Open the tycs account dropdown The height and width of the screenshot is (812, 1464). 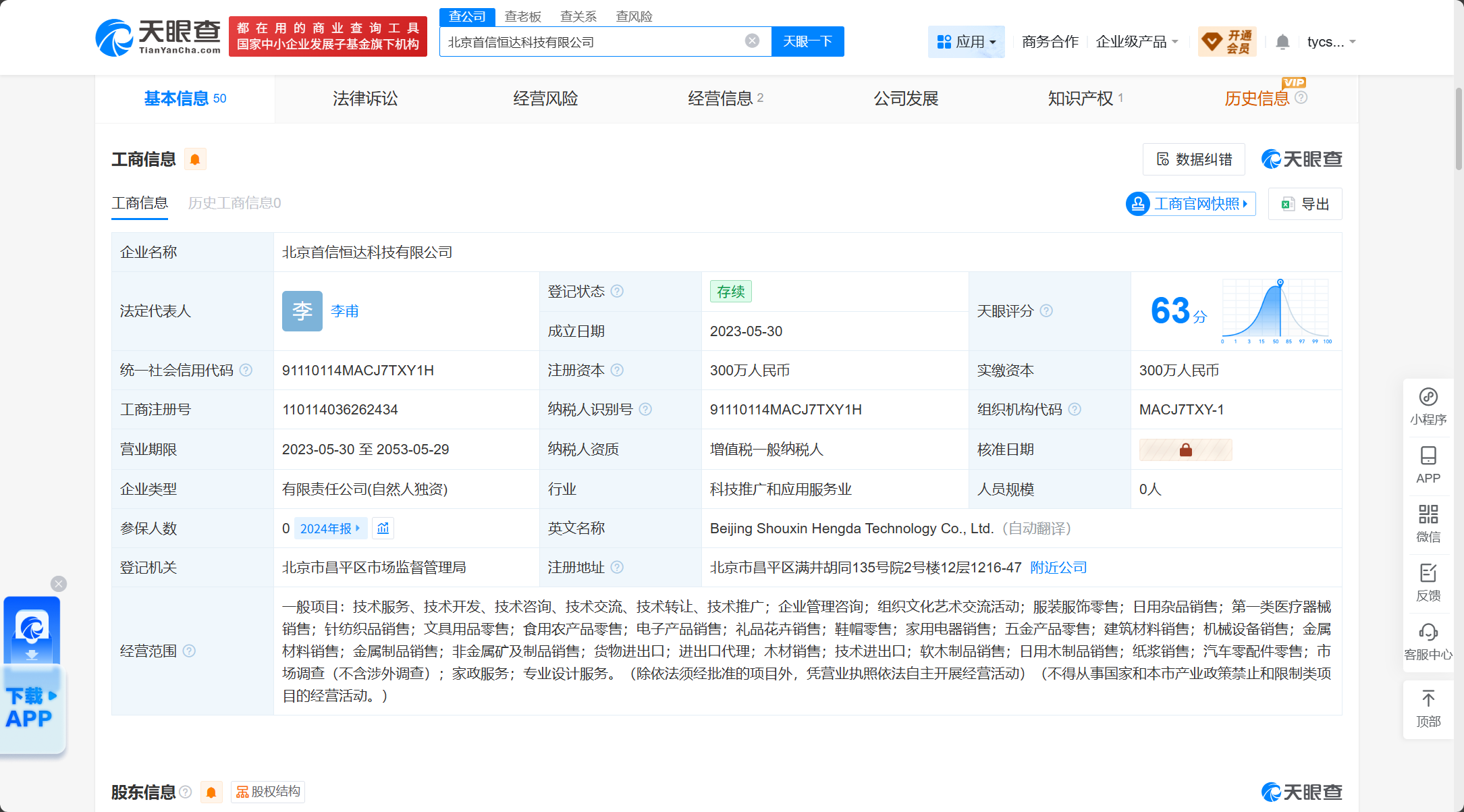click(1330, 42)
